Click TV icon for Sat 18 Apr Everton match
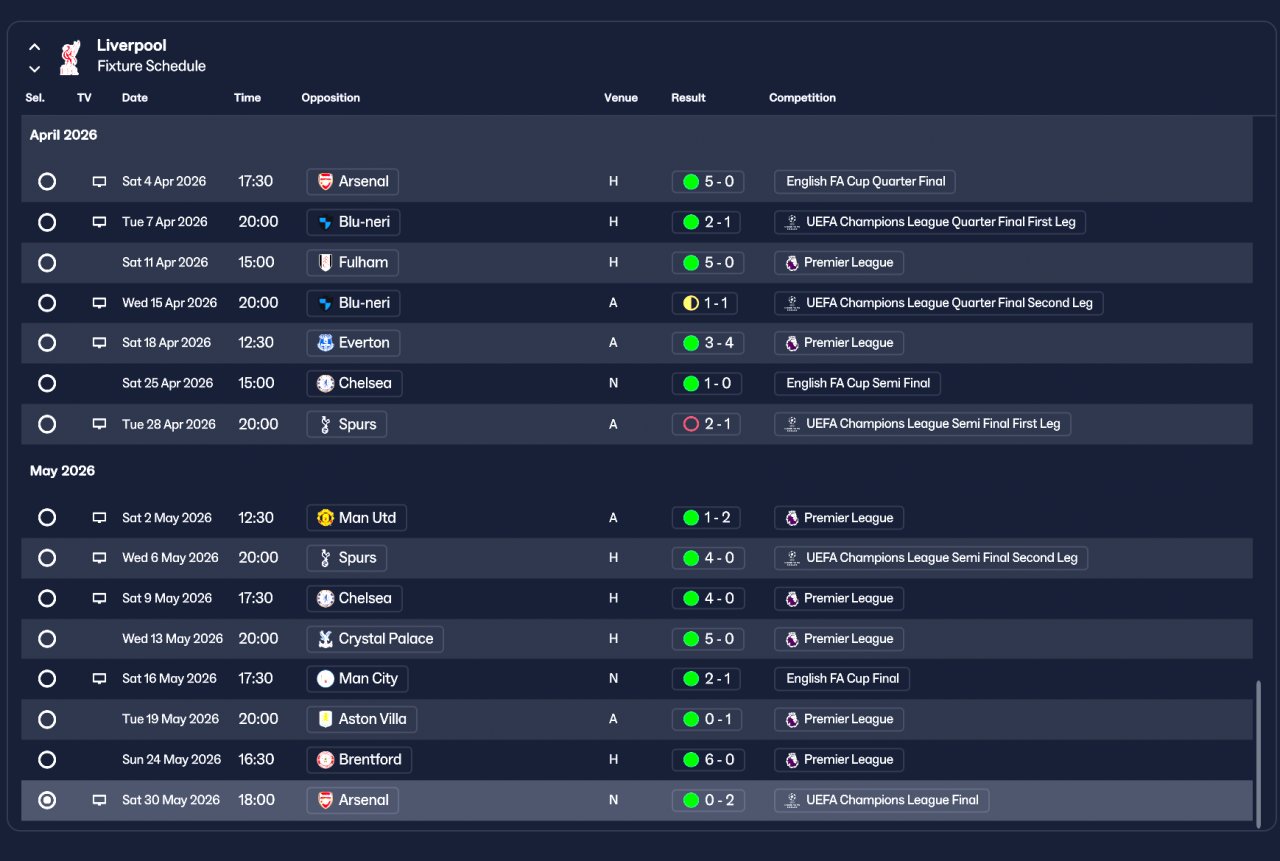The image size is (1280, 861). point(99,343)
